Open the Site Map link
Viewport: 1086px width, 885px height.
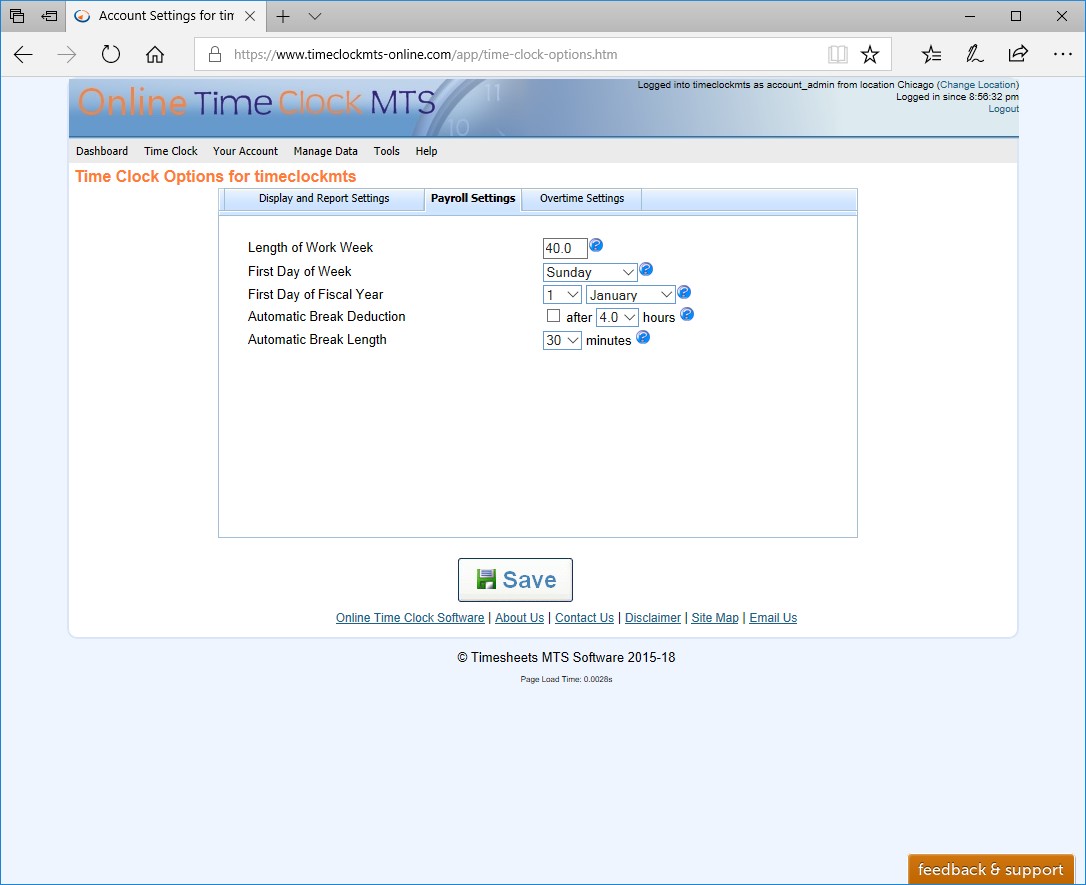pyautogui.click(x=715, y=618)
